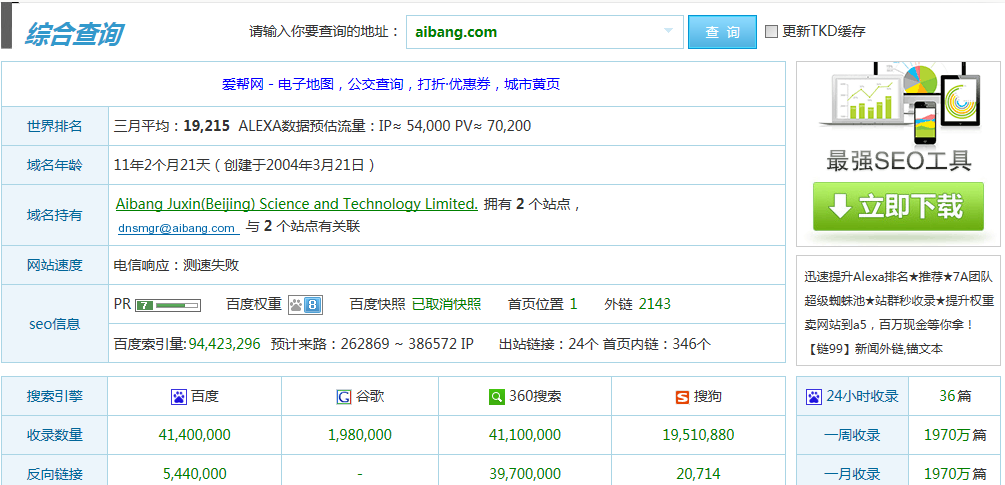Open the 爱帮网 site title link
Image resolution: width=1005 pixels, height=485 pixels.
point(391,84)
